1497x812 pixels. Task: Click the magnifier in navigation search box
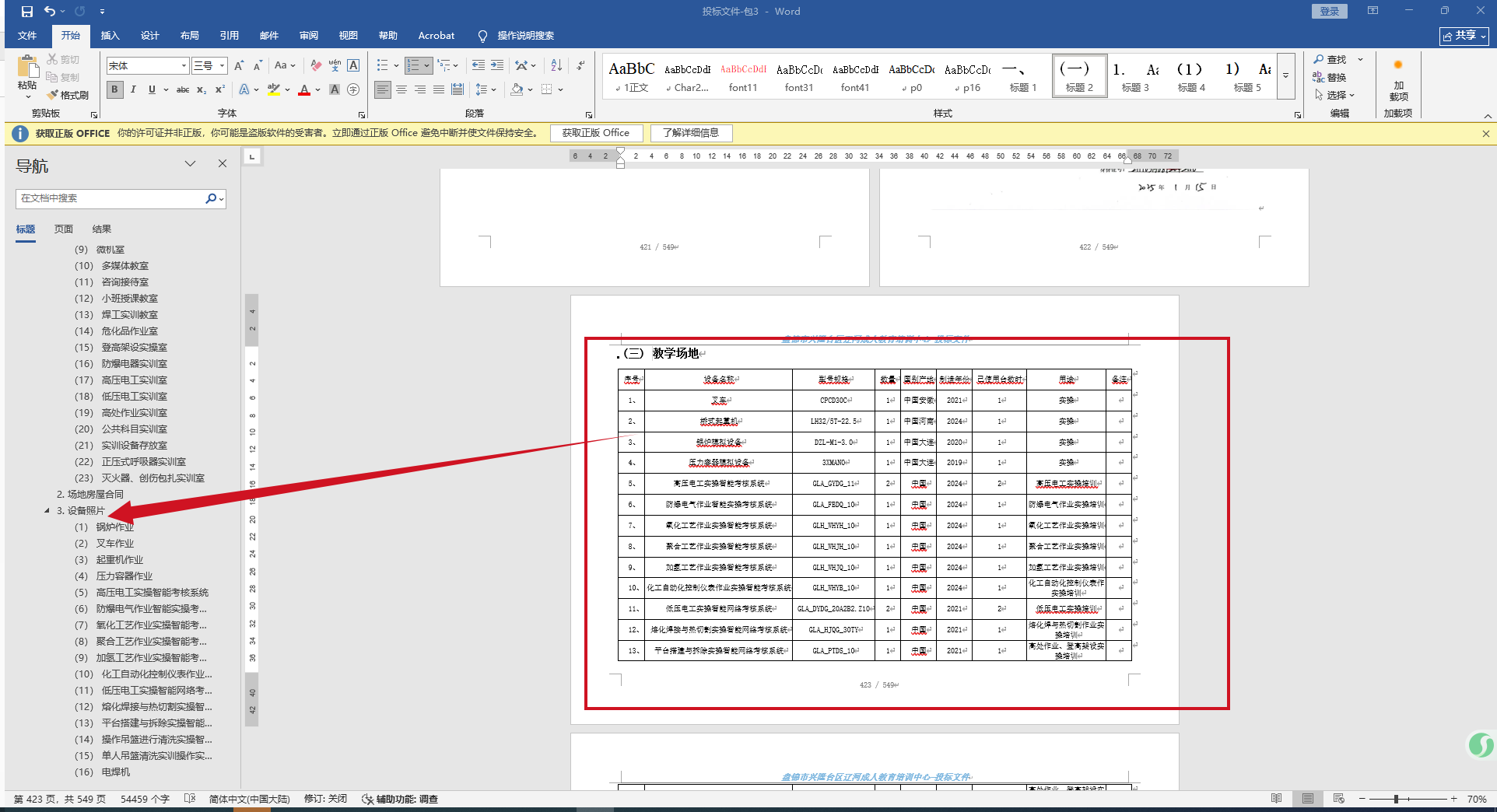211,198
